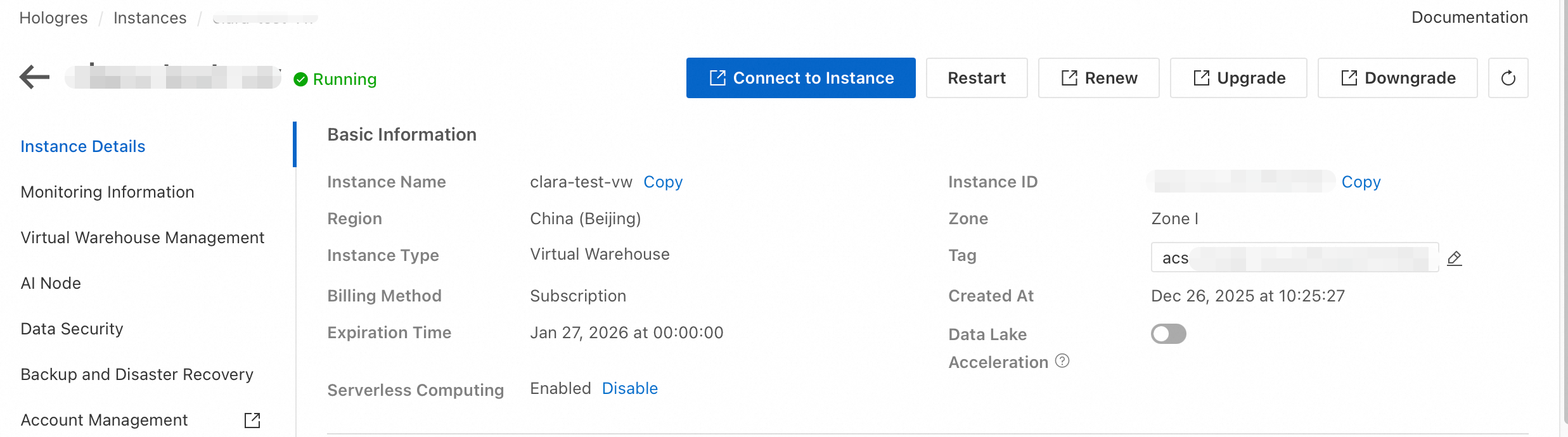Click the refresh icon button
Image resolution: width=1568 pixels, height=437 pixels.
click(x=1508, y=78)
